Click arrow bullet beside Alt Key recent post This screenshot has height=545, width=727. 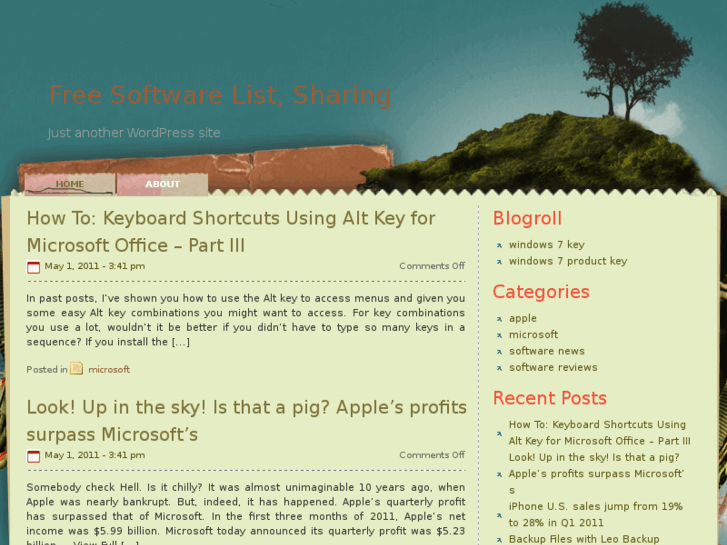click(x=499, y=434)
